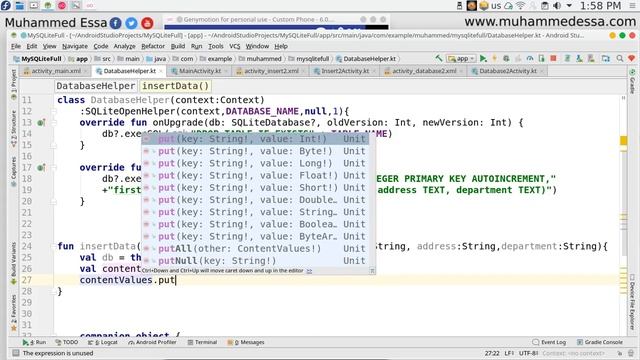
Task: Open the VCS menu
Action: pos(235,46)
